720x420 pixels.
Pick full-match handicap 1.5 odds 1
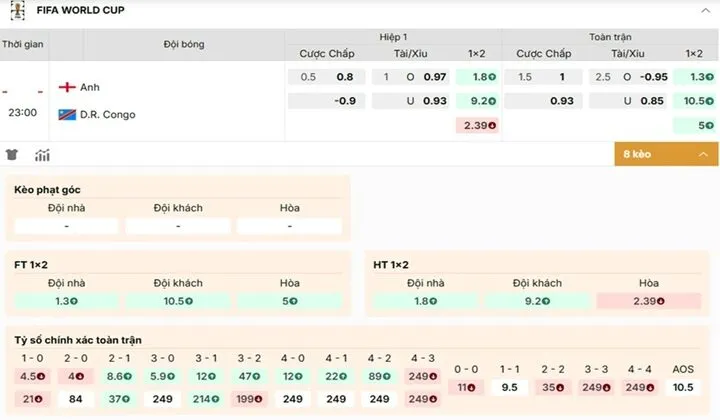(543, 77)
